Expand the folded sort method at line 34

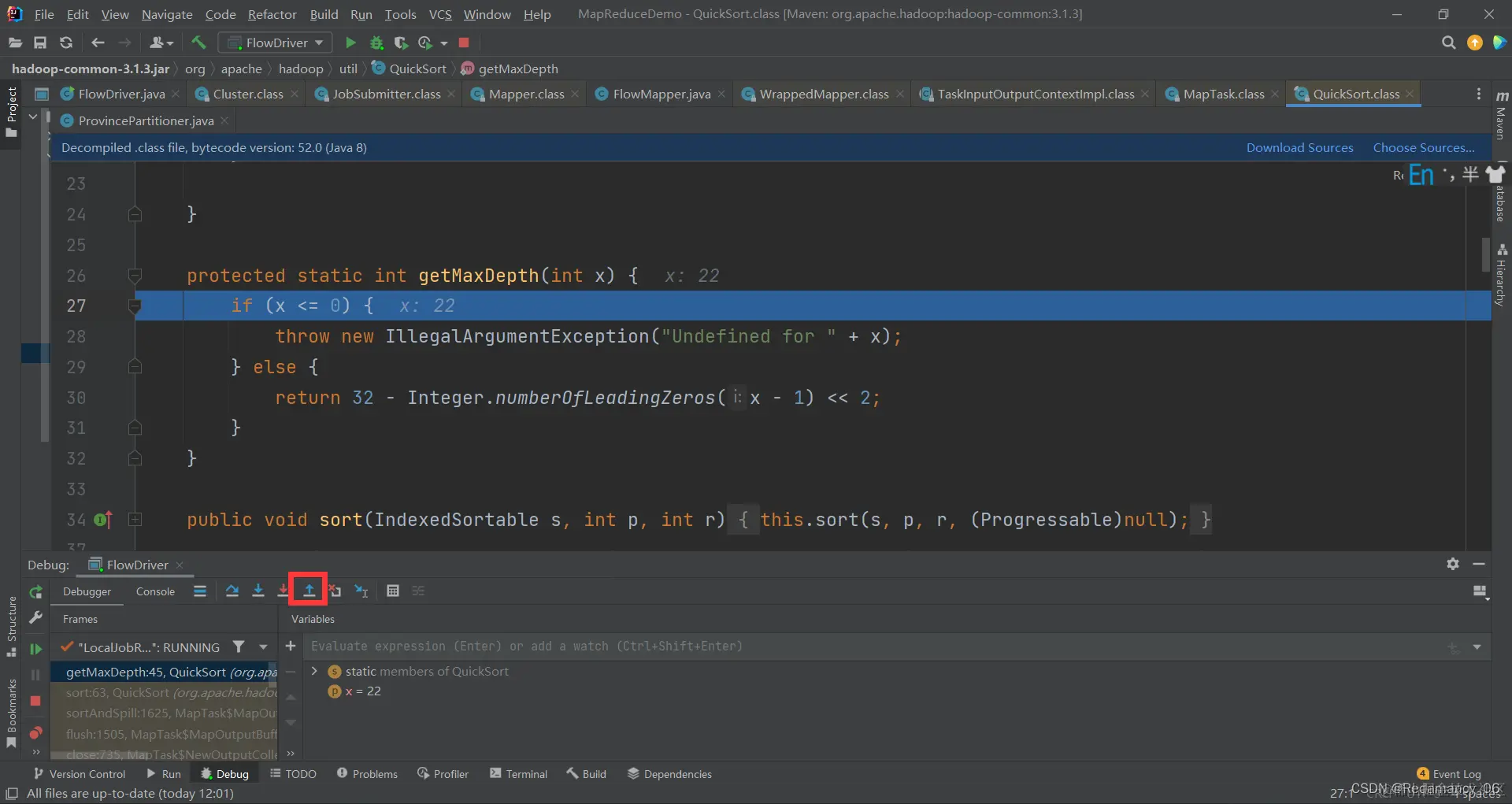(135, 520)
